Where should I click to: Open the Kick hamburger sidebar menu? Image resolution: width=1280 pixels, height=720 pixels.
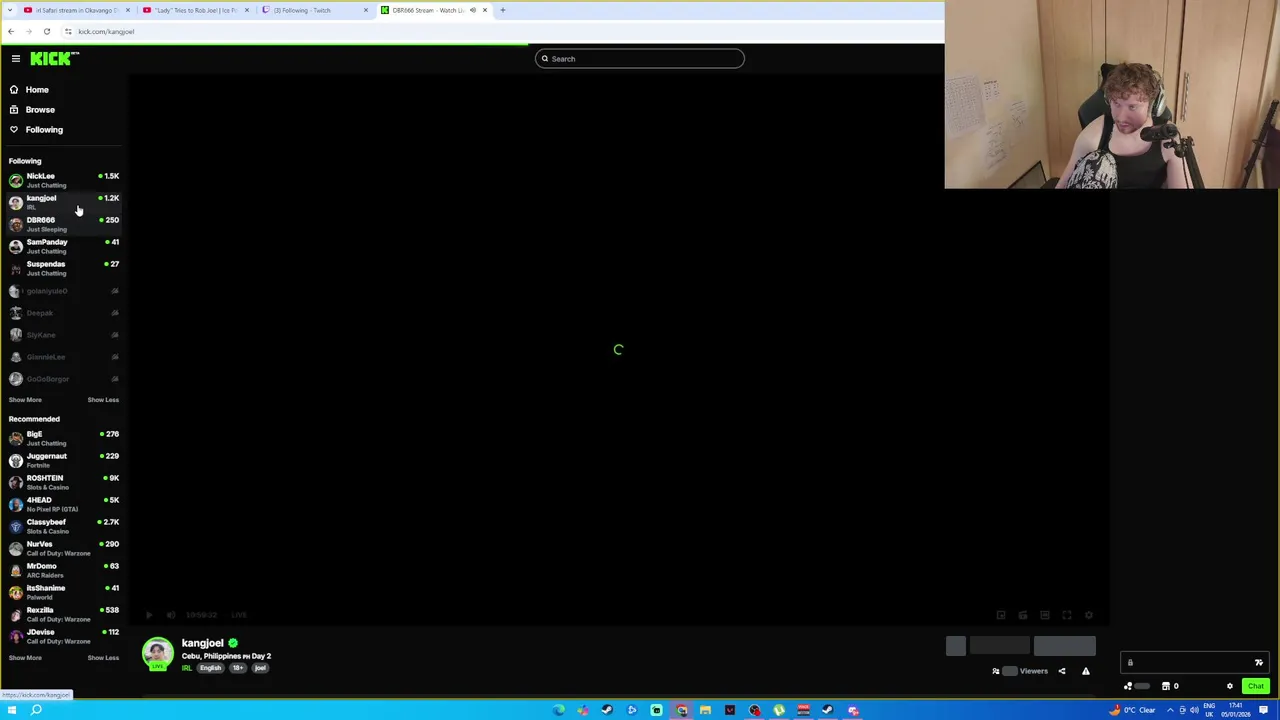coord(16,59)
